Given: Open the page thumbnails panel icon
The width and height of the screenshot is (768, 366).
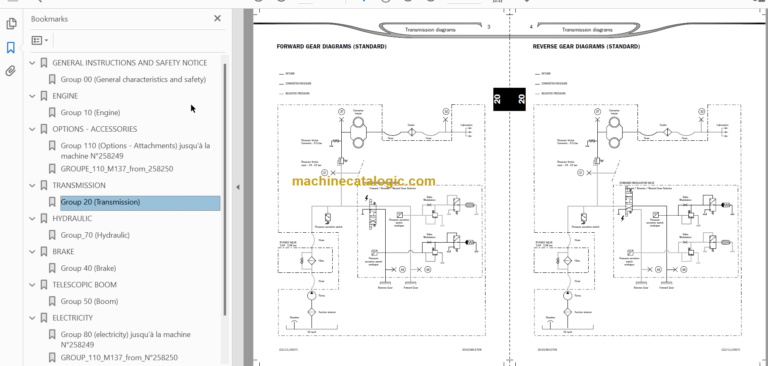Looking at the screenshot, I should point(11,24).
